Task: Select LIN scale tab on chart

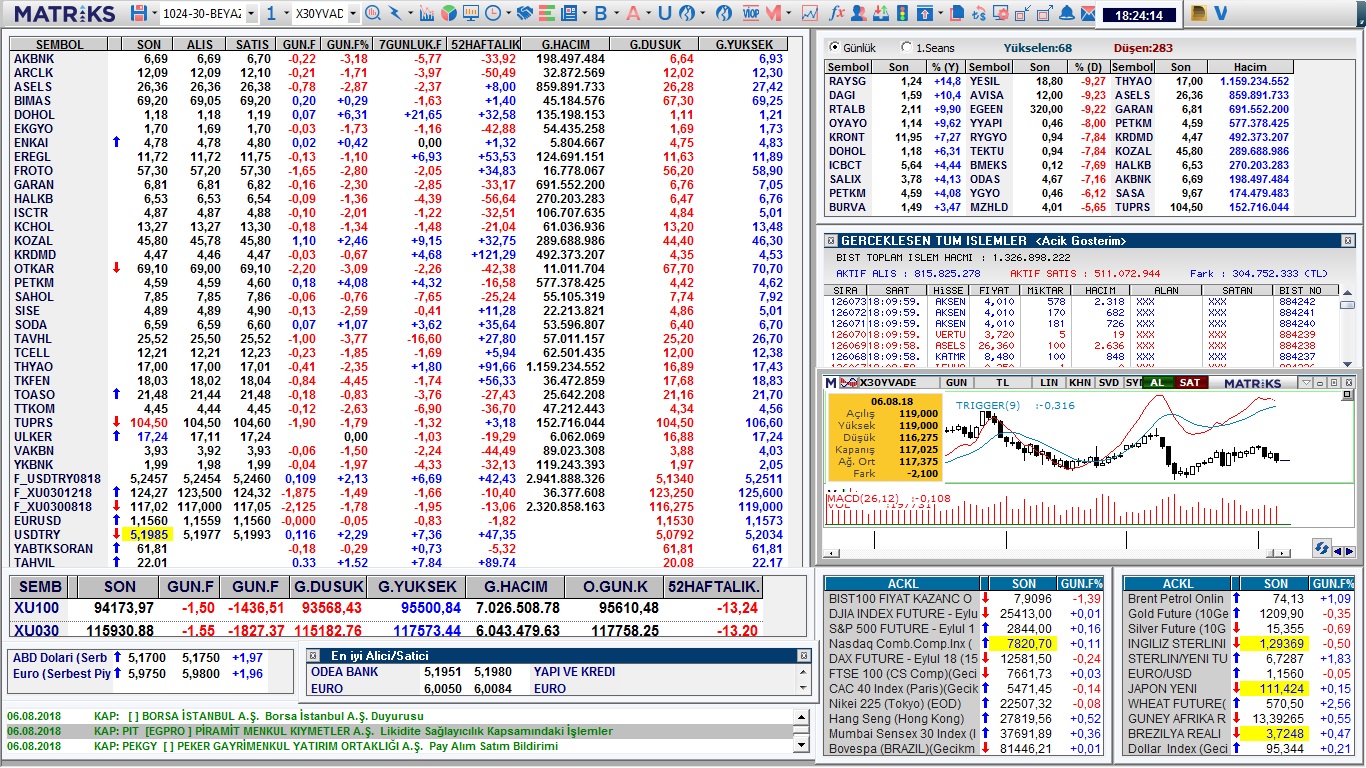Action: tap(1049, 383)
